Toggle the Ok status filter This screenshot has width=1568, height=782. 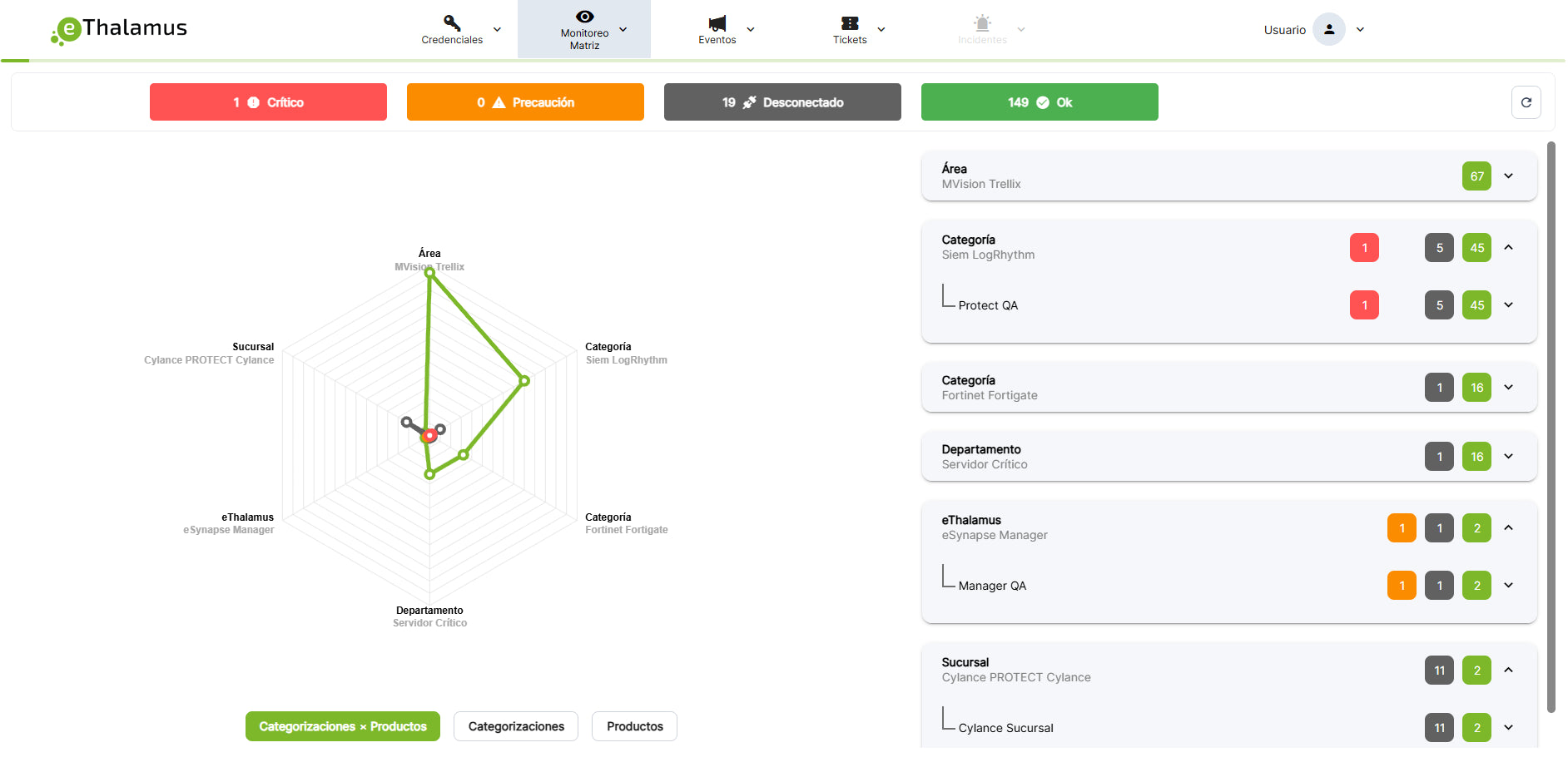click(1040, 102)
